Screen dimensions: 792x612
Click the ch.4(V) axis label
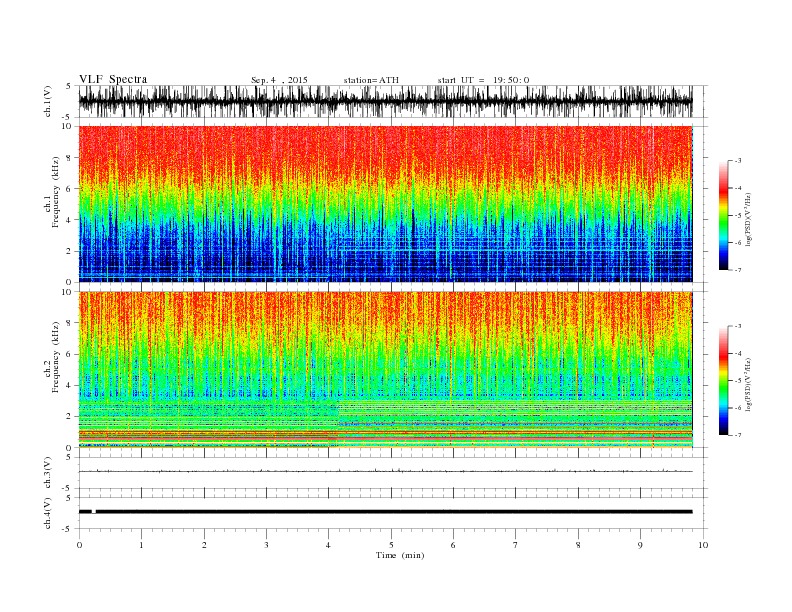click(48, 513)
